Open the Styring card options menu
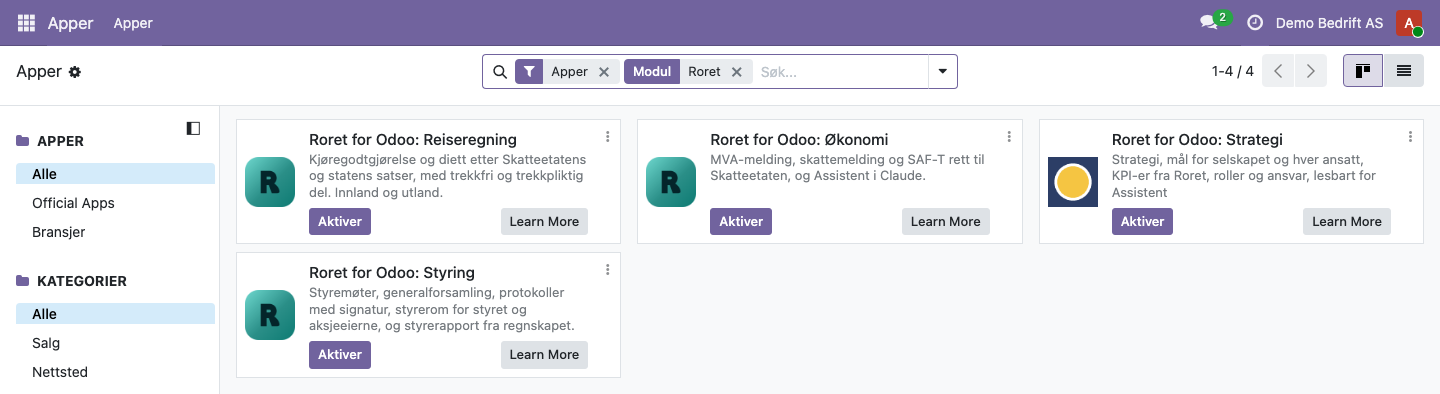 (607, 270)
